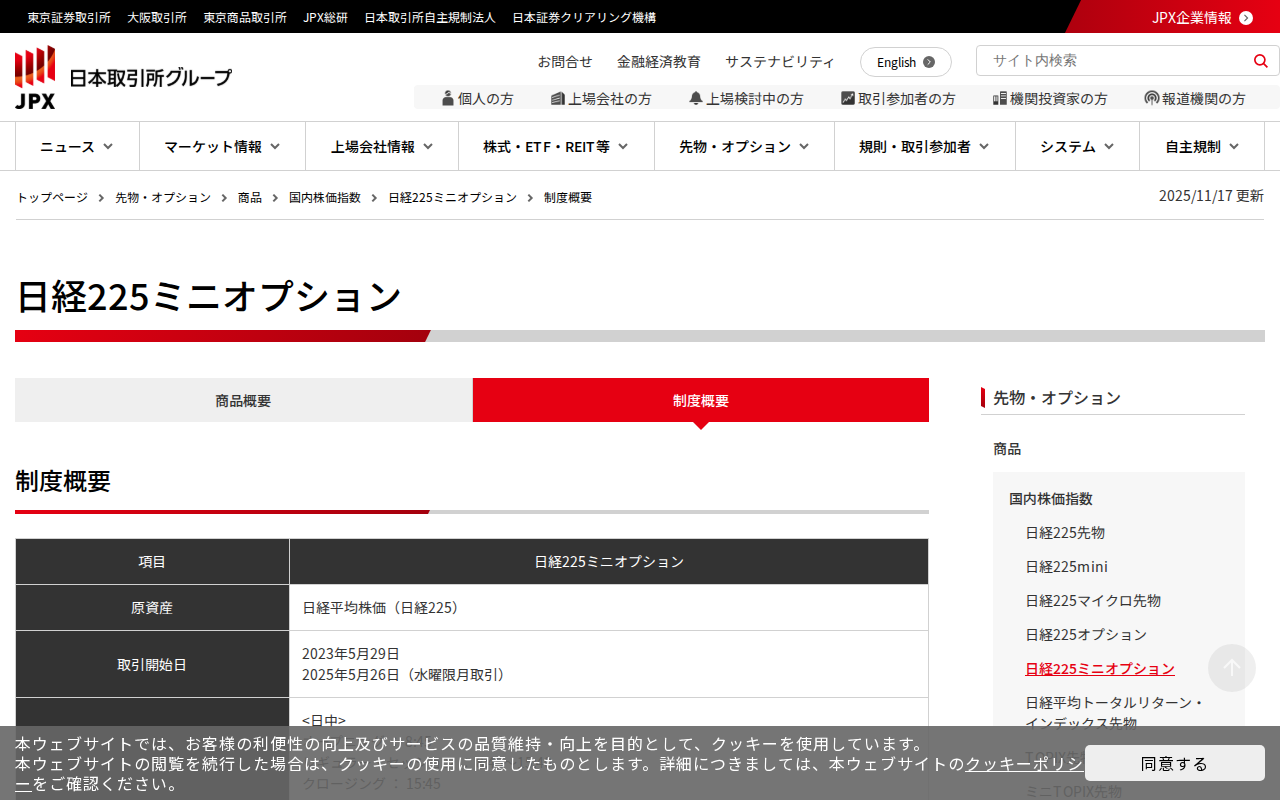Viewport: 1280px width, 800px height.
Task: Click 商品 sidebar link
Action: [x=1007, y=448]
